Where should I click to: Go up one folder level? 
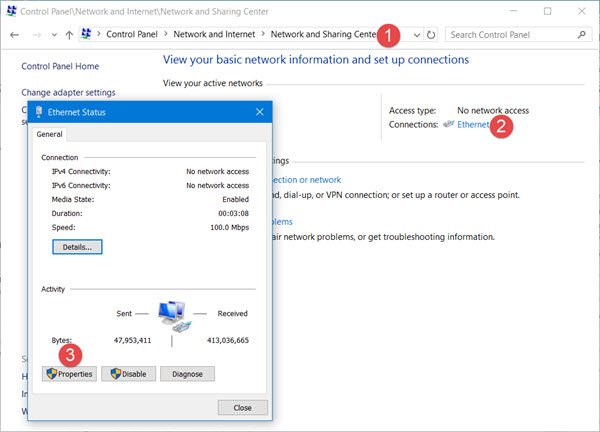(x=67, y=34)
